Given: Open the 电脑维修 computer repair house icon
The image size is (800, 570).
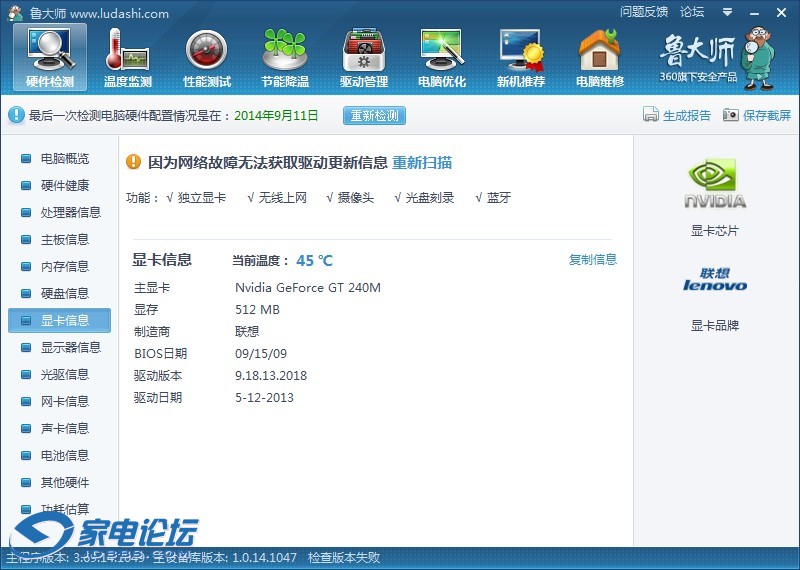Looking at the screenshot, I should (599, 57).
